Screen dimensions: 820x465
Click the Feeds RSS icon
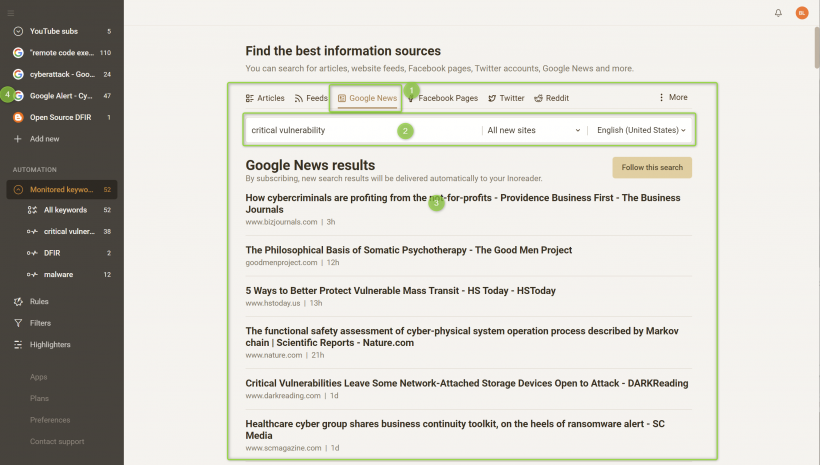299,98
